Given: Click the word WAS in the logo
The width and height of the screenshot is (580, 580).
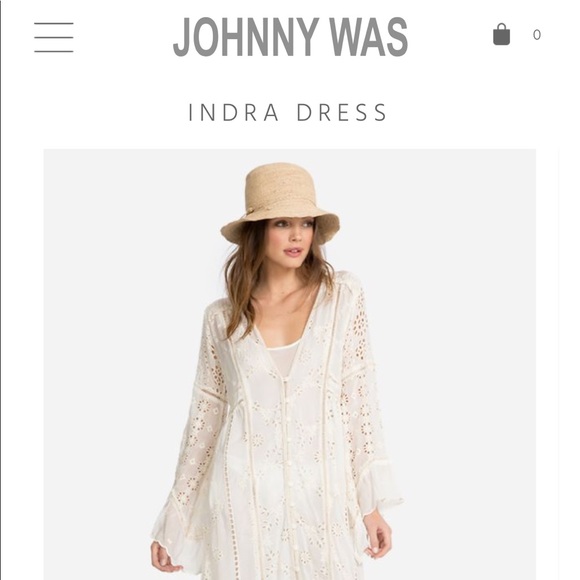Looking at the screenshot, I should pos(369,36).
